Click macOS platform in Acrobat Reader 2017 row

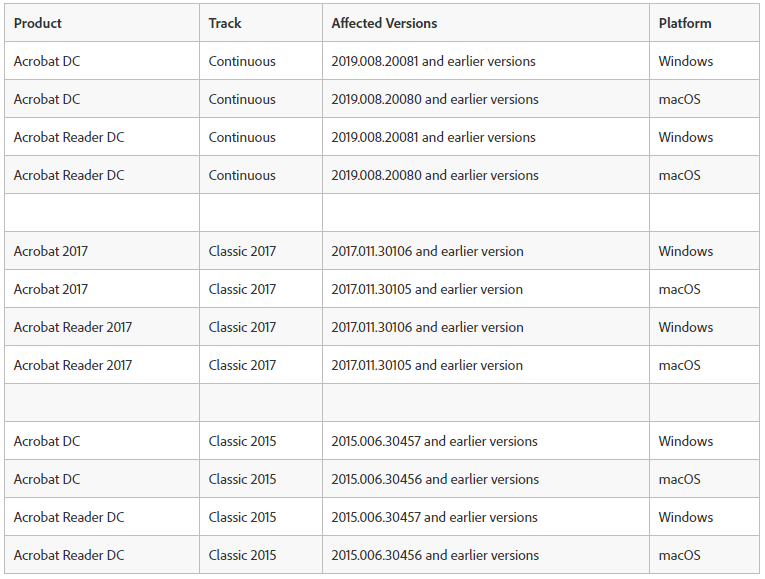(x=680, y=365)
